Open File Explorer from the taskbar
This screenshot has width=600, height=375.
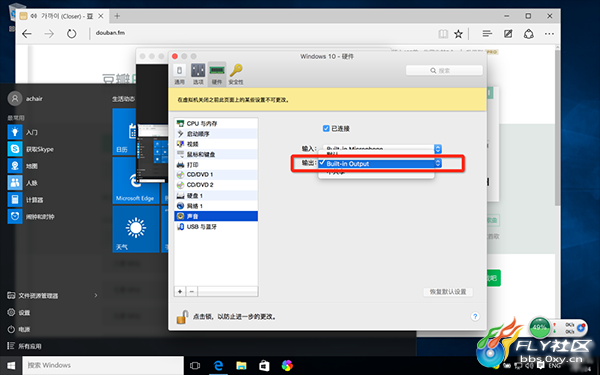241,365
